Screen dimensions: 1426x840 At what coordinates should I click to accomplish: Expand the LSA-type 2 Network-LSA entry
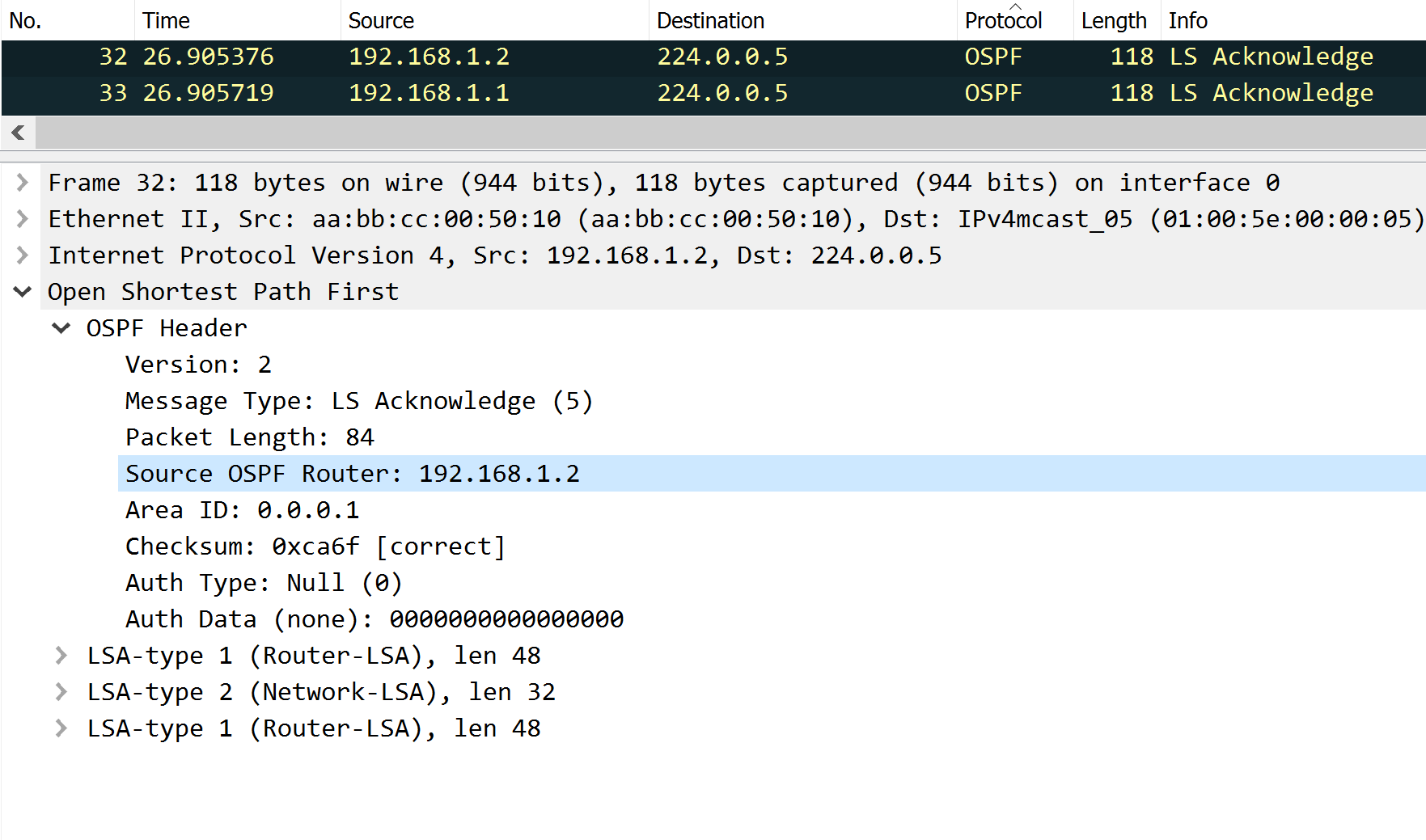point(61,691)
